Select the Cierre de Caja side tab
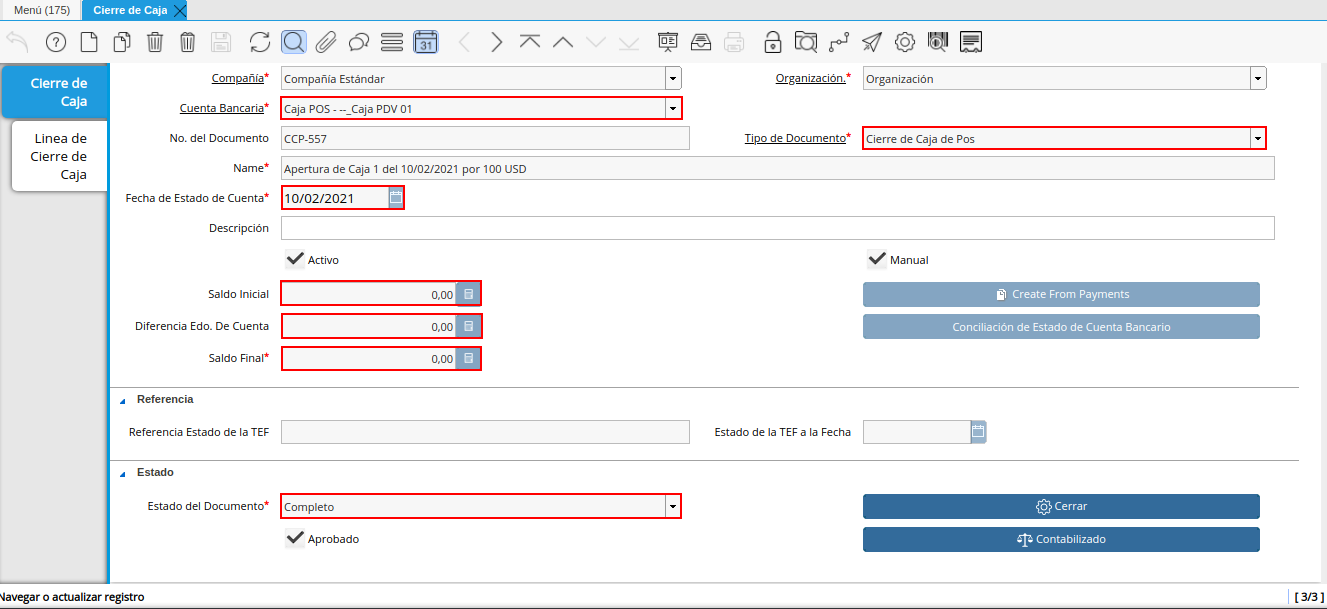Screen dimensions: 1327x609 click(55, 92)
